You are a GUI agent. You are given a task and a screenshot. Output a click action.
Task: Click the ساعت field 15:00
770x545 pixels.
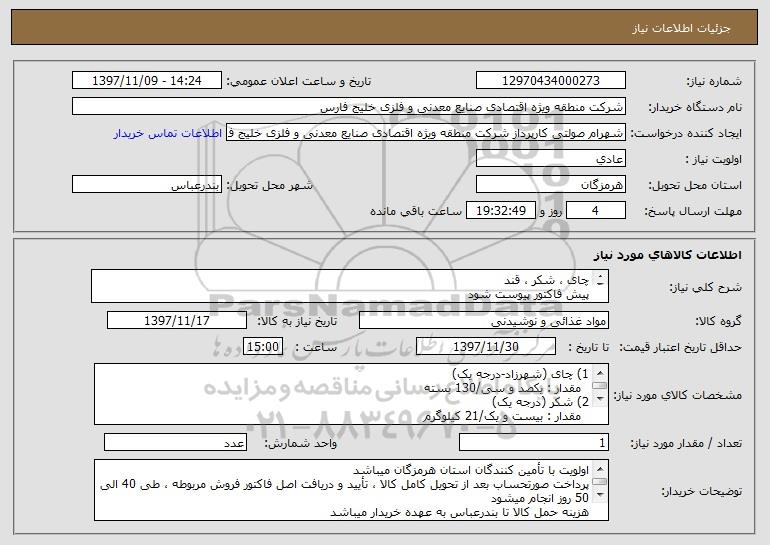[x=263, y=347]
